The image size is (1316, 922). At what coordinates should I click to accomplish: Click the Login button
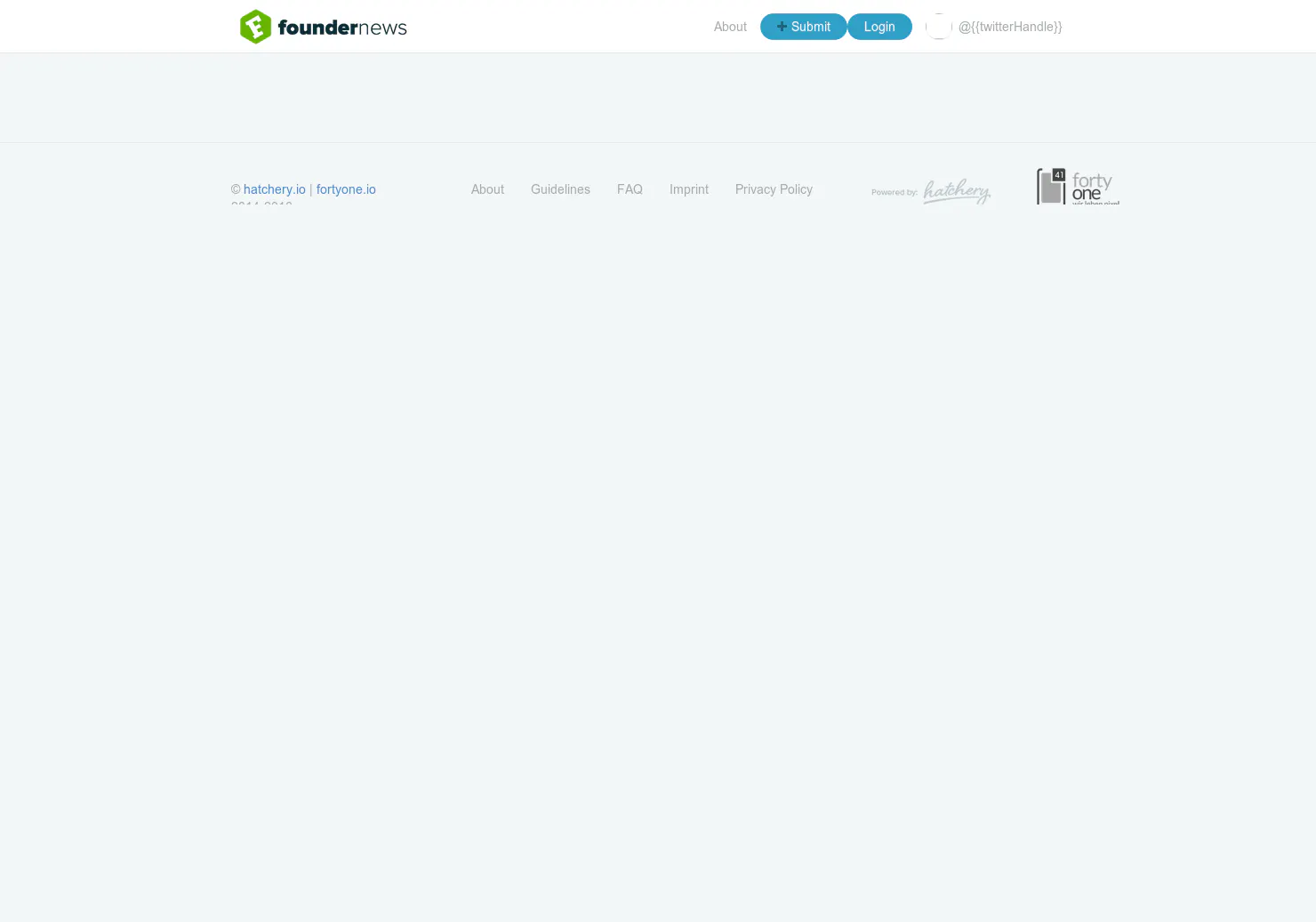coord(879,27)
